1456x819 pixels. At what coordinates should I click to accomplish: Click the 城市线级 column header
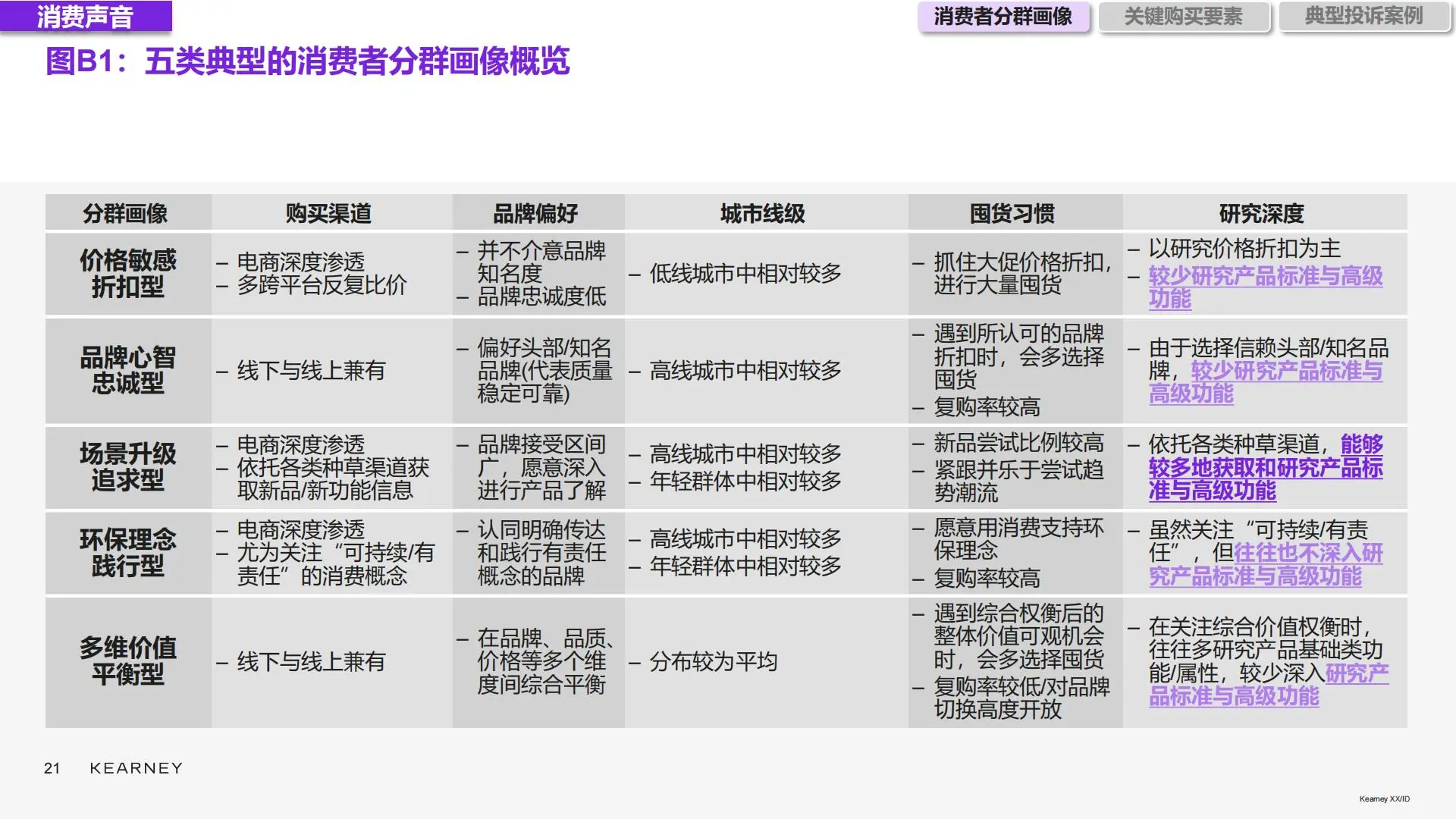click(763, 214)
